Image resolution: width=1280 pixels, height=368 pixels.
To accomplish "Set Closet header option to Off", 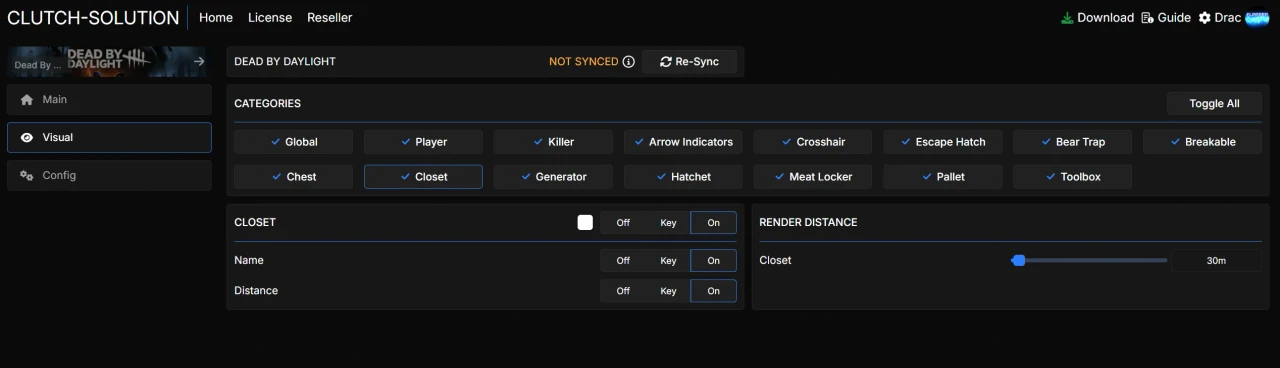I will tap(623, 223).
